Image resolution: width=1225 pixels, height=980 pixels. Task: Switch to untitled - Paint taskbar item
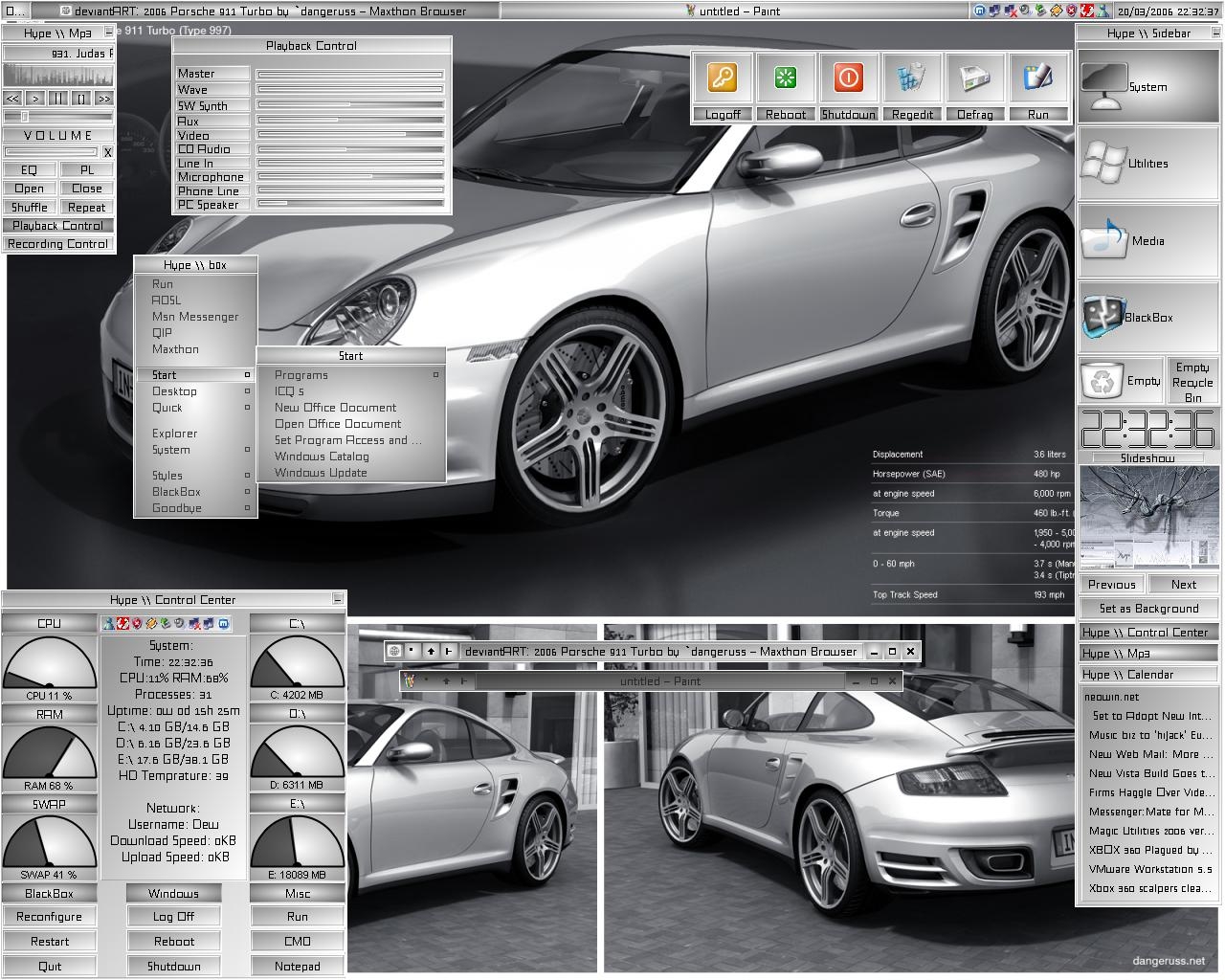(x=734, y=11)
